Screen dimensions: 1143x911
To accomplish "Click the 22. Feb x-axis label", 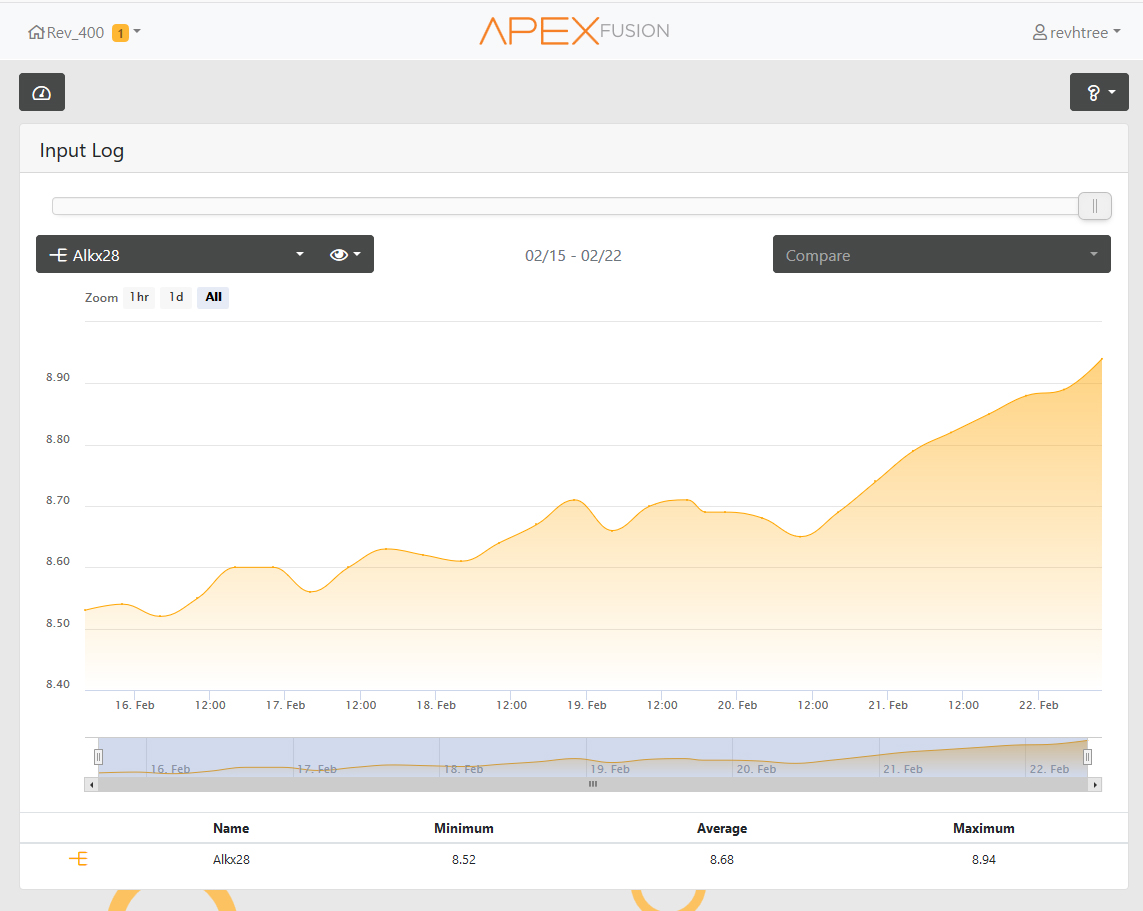I will coord(1038,705).
